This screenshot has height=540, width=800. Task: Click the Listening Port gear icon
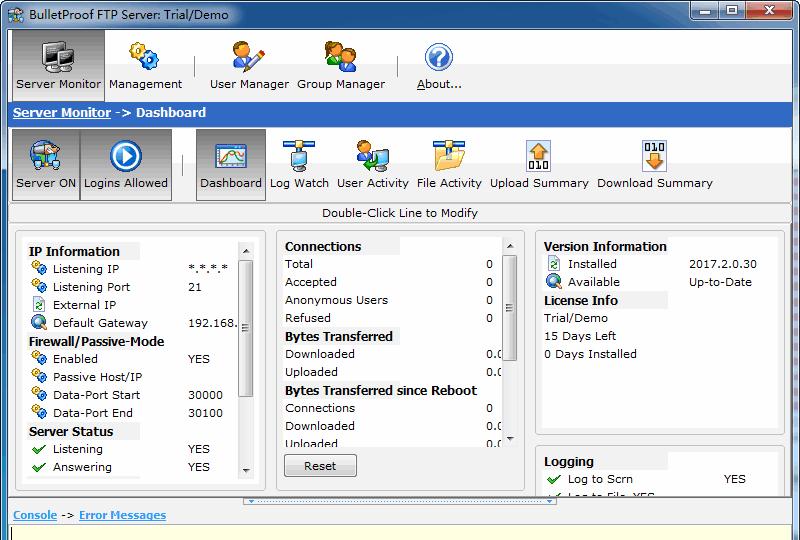click(x=39, y=286)
